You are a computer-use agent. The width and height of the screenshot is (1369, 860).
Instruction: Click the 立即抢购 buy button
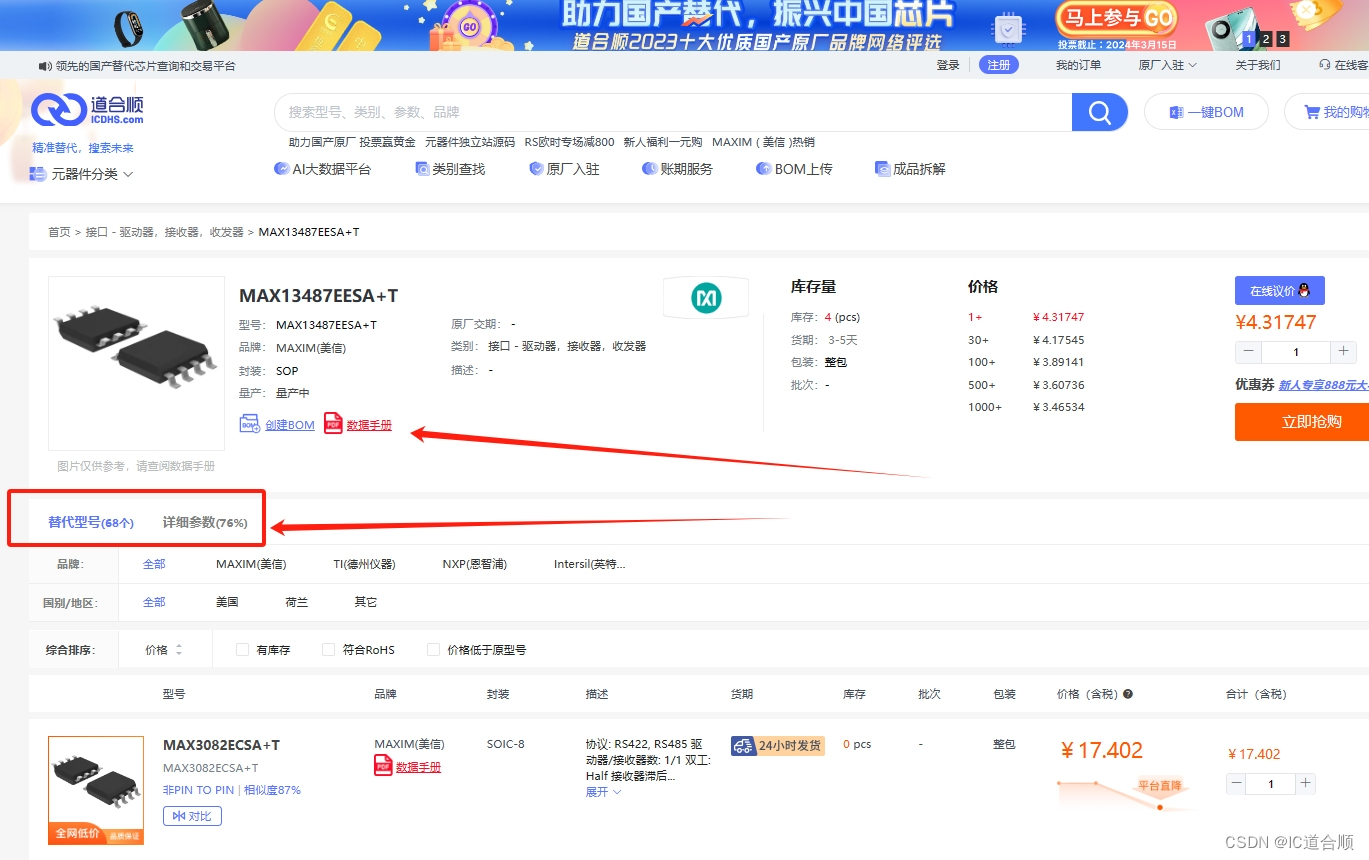[1302, 422]
